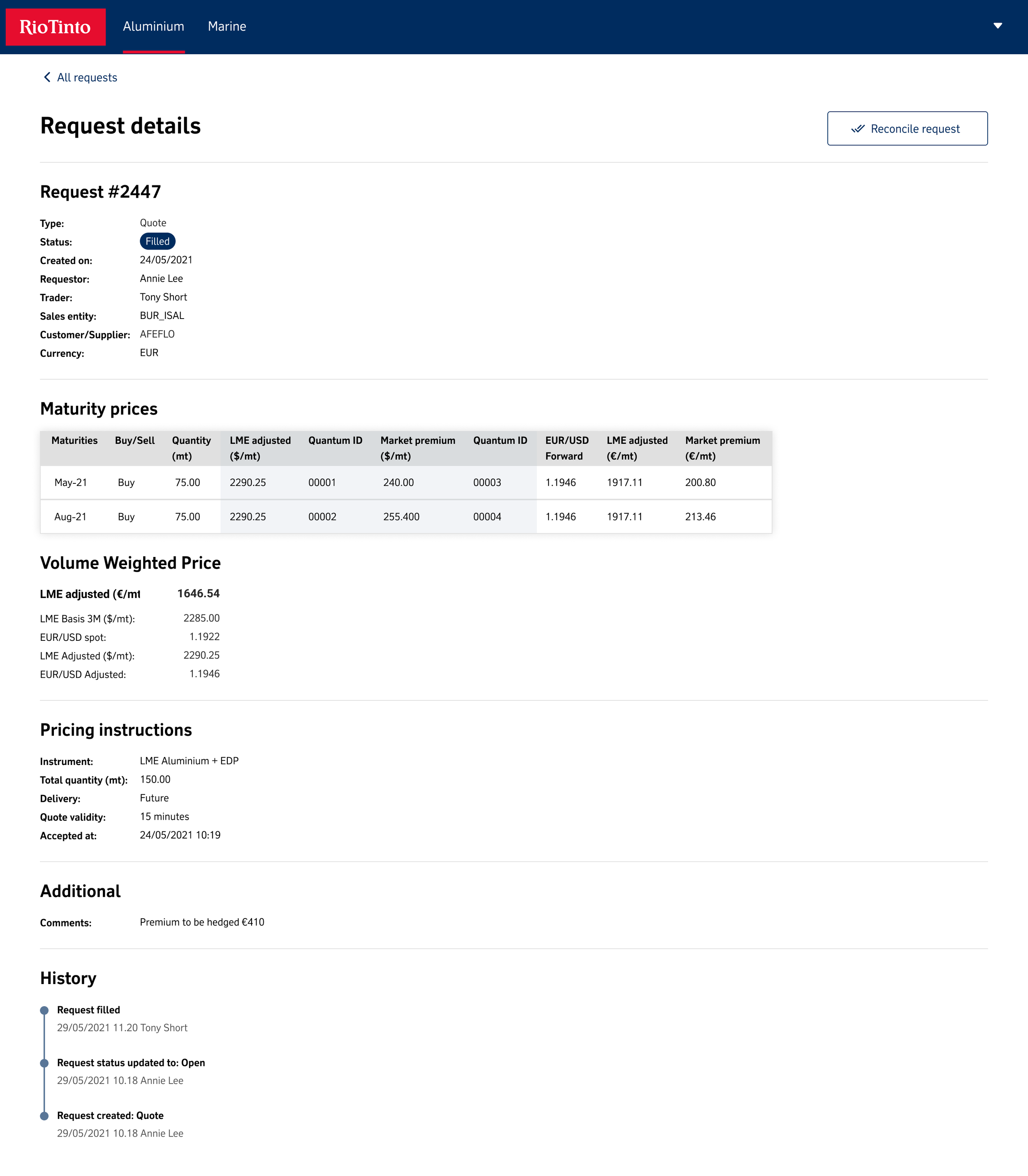The height and width of the screenshot is (1176, 1028).
Task: Click comment Premium to be hedged €410
Action: pyautogui.click(x=202, y=922)
